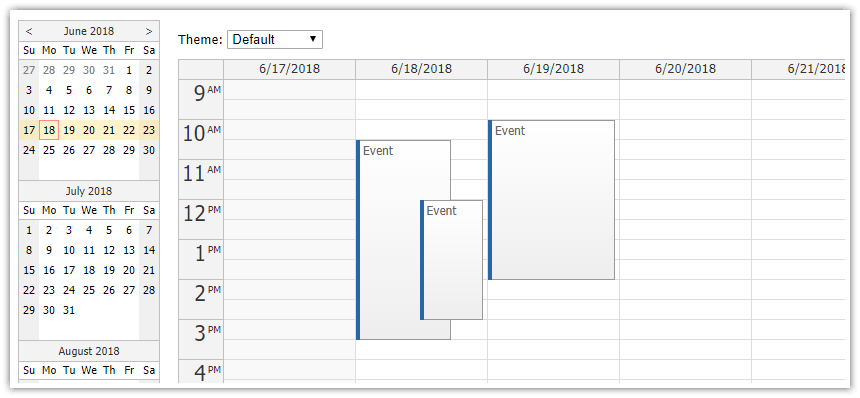Select July 31 in the mini calendar
The width and height of the screenshot is (860, 398).
(69, 310)
